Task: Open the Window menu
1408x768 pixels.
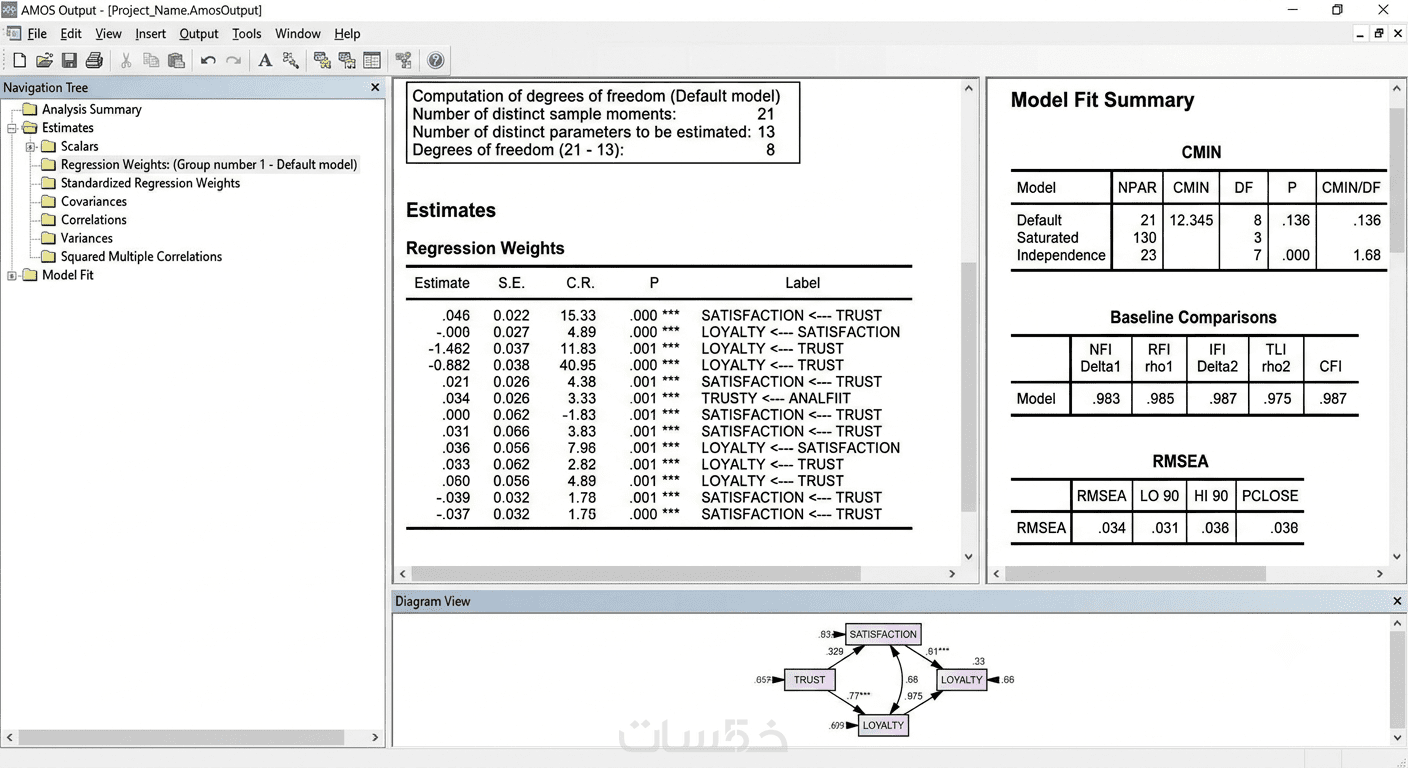Action: pos(298,34)
